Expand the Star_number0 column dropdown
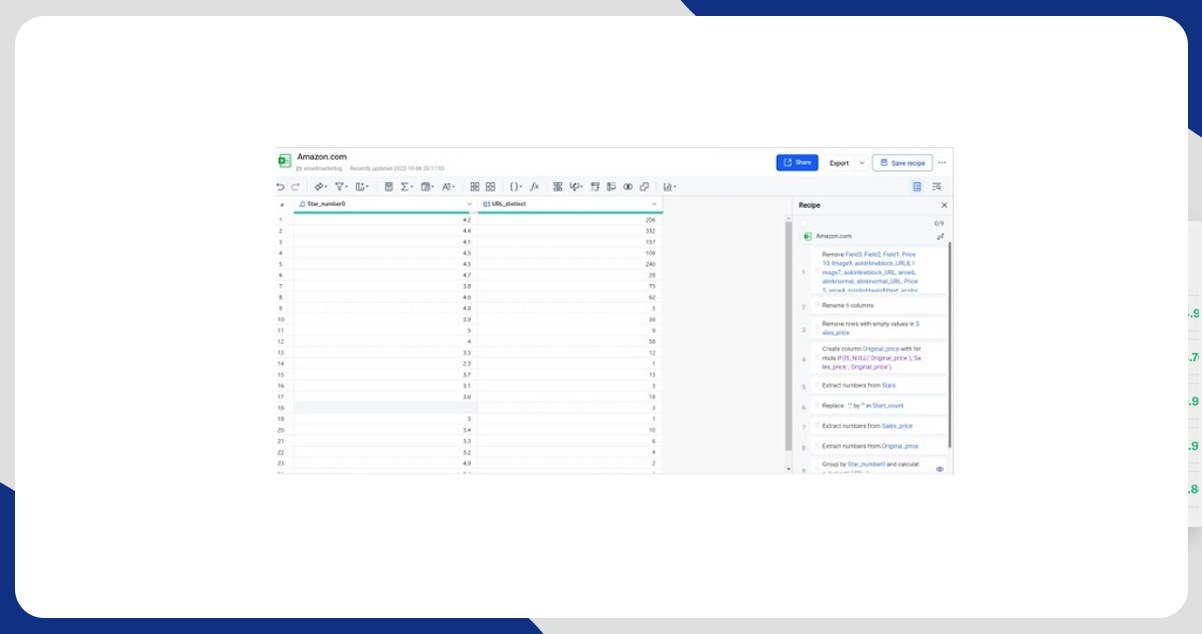The width and height of the screenshot is (1202, 634). pyautogui.click(x=469, y=204)
